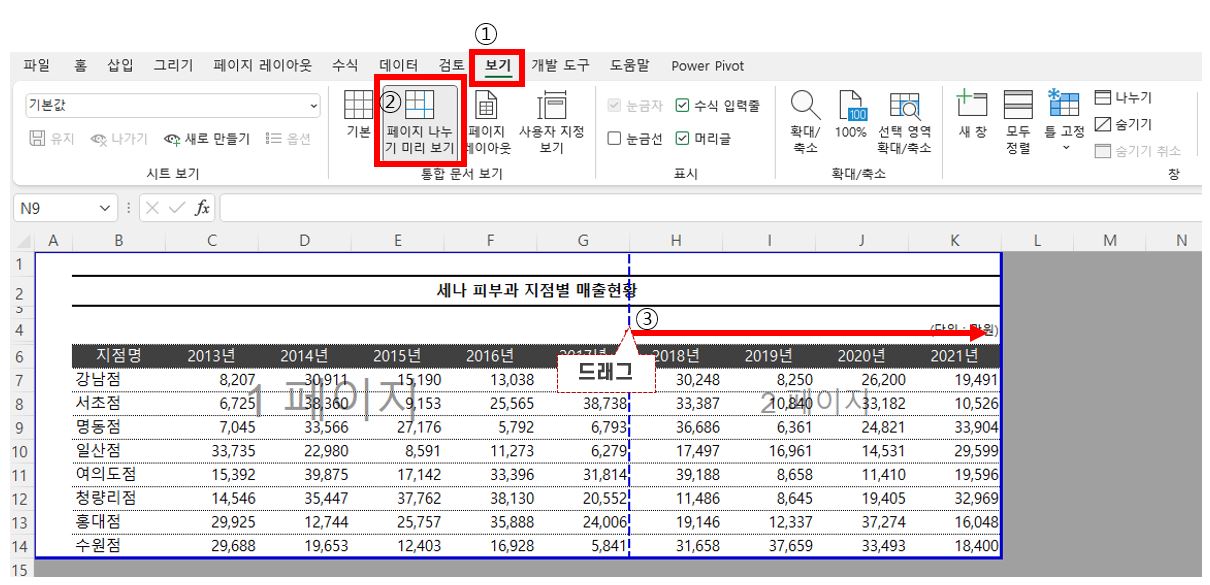Select row 15 header
The height and width of the screenshot is (585, 1210).
19,570
